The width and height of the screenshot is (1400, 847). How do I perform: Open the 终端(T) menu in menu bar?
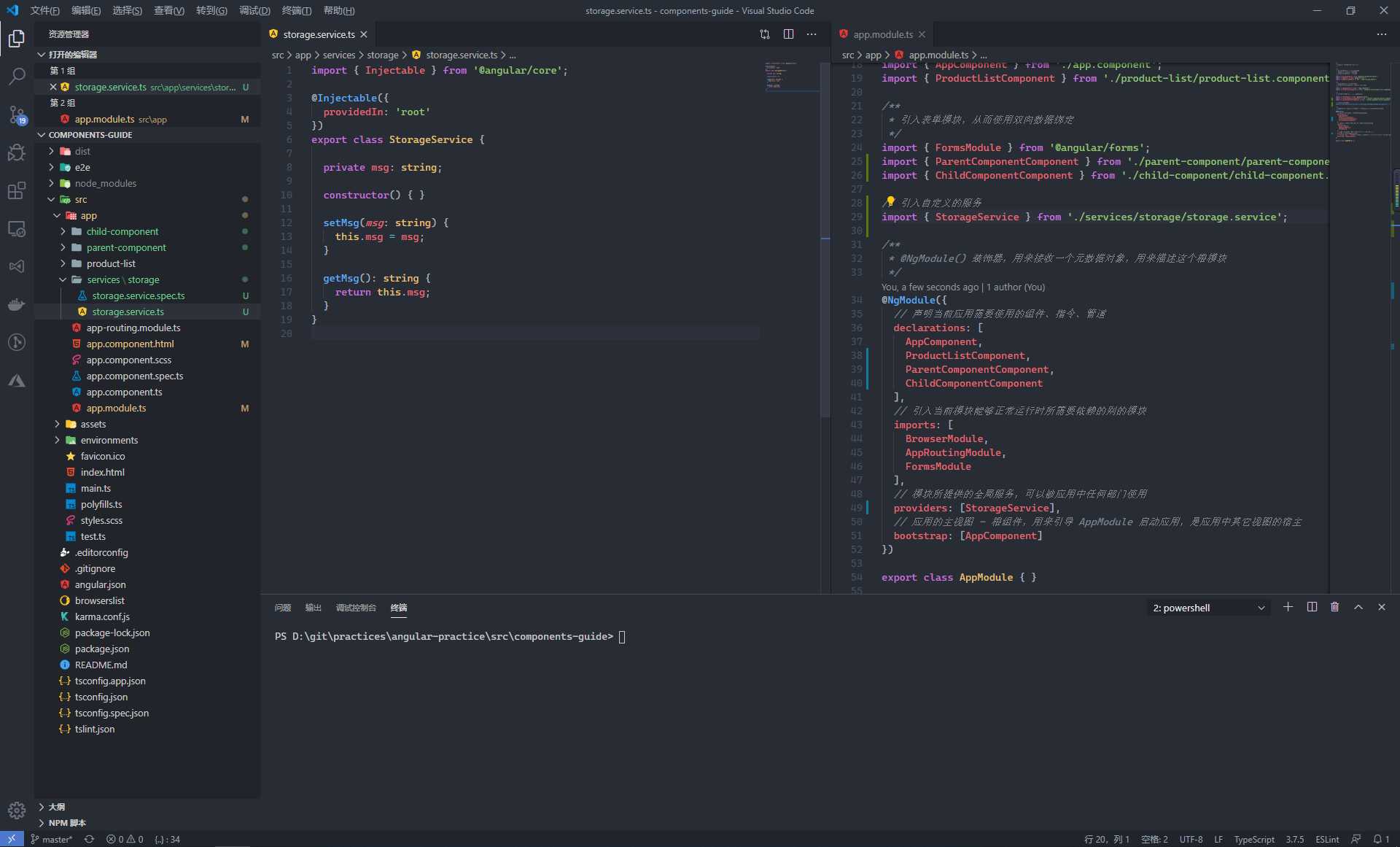click(296, 10)
